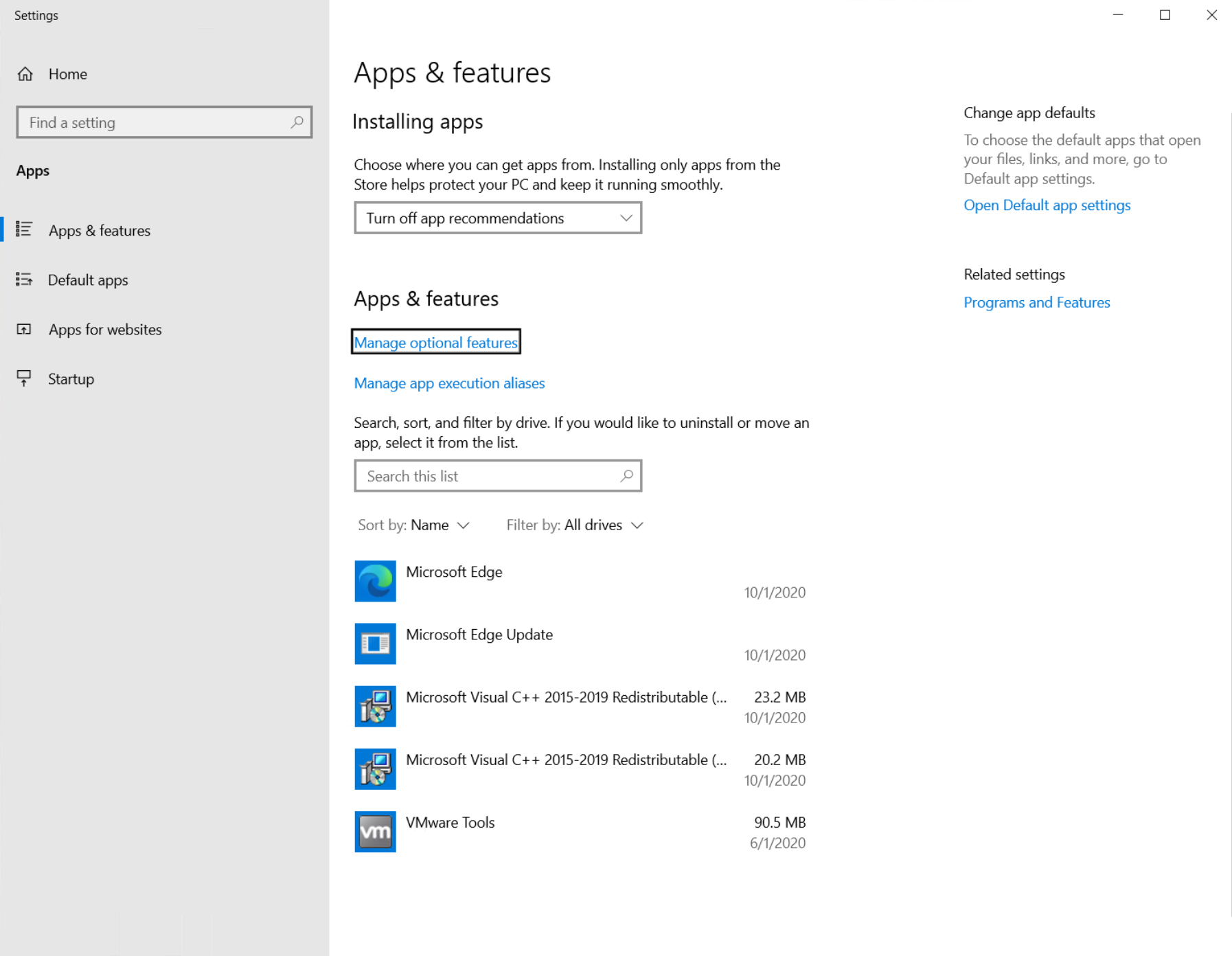Image resolution: width=1232 pixels, height=956 pixels.
Task: Click the Apps & features list icon
Action: [x=24, y=229]
